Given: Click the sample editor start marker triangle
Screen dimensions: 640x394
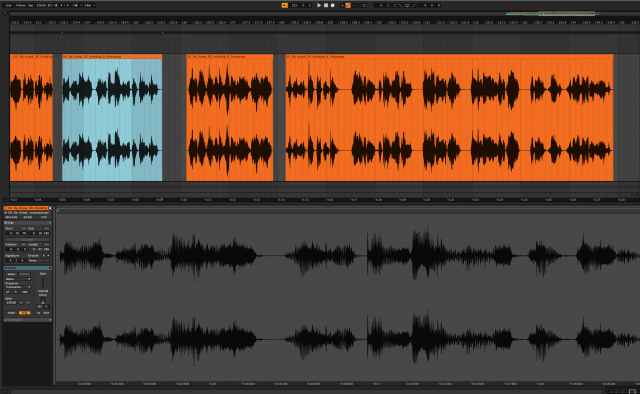Looking at the screenshot, I should tap(58, 211).
